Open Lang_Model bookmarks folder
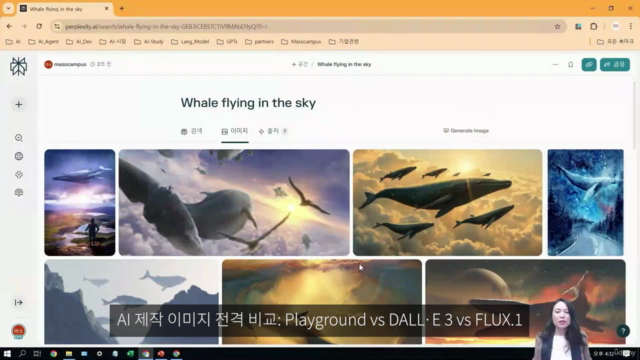Viewport: 640px width, 360px height. tap(190, 42)
